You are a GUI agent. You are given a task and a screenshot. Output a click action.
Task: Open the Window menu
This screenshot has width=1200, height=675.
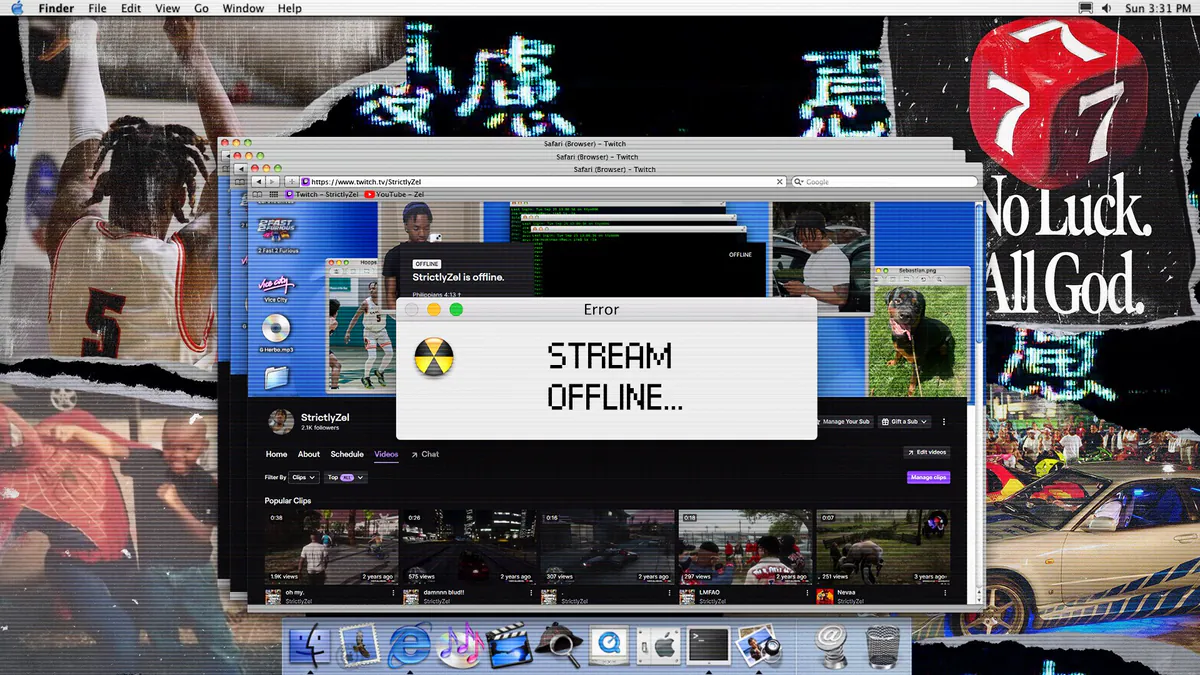click(243, 8)
